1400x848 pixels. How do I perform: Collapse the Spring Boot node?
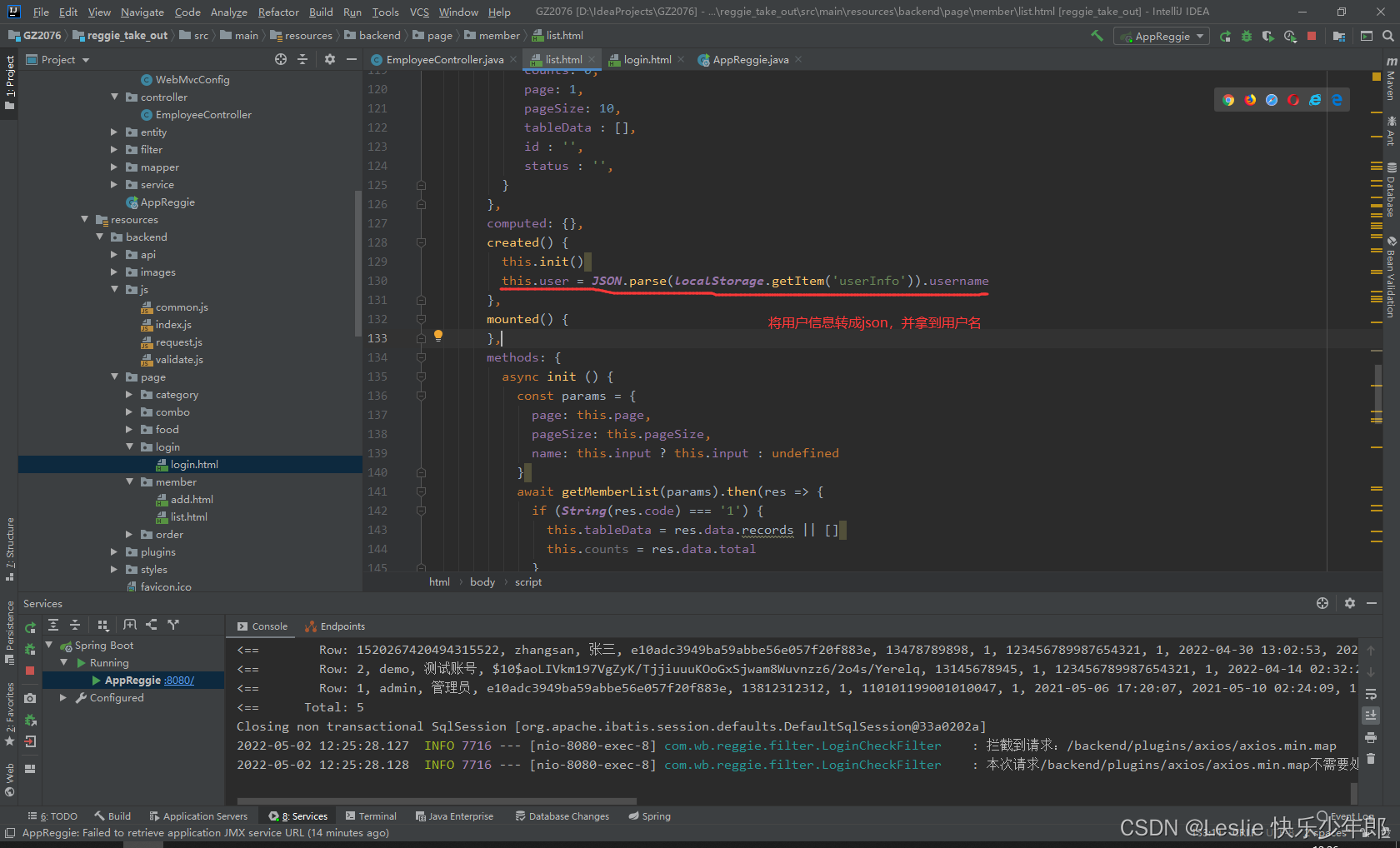coord(49,645)
